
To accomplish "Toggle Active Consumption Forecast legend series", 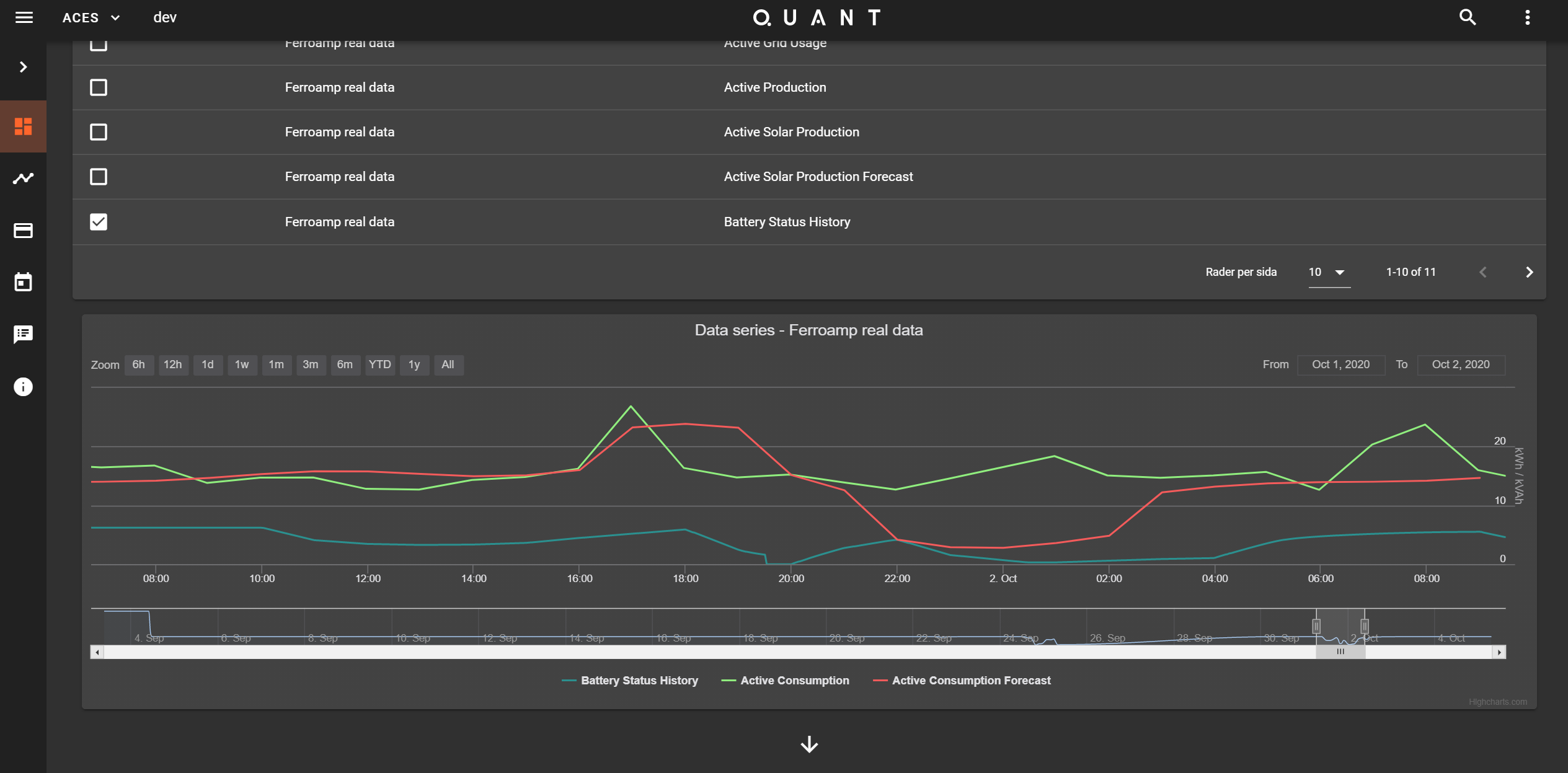I will (962, 681).
